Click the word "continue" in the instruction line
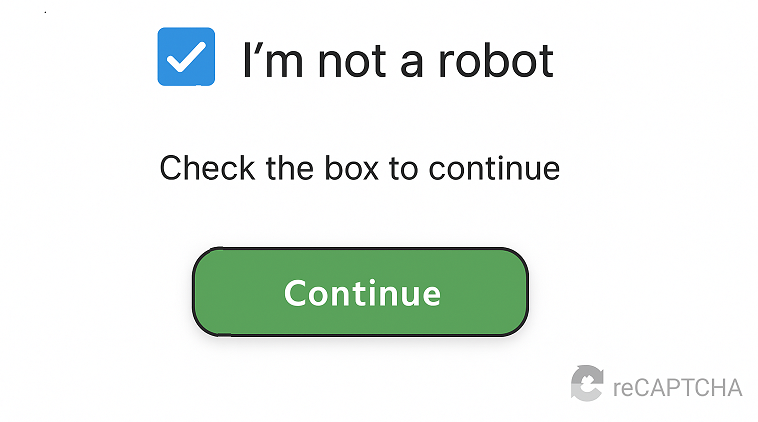 coord(494,169)
